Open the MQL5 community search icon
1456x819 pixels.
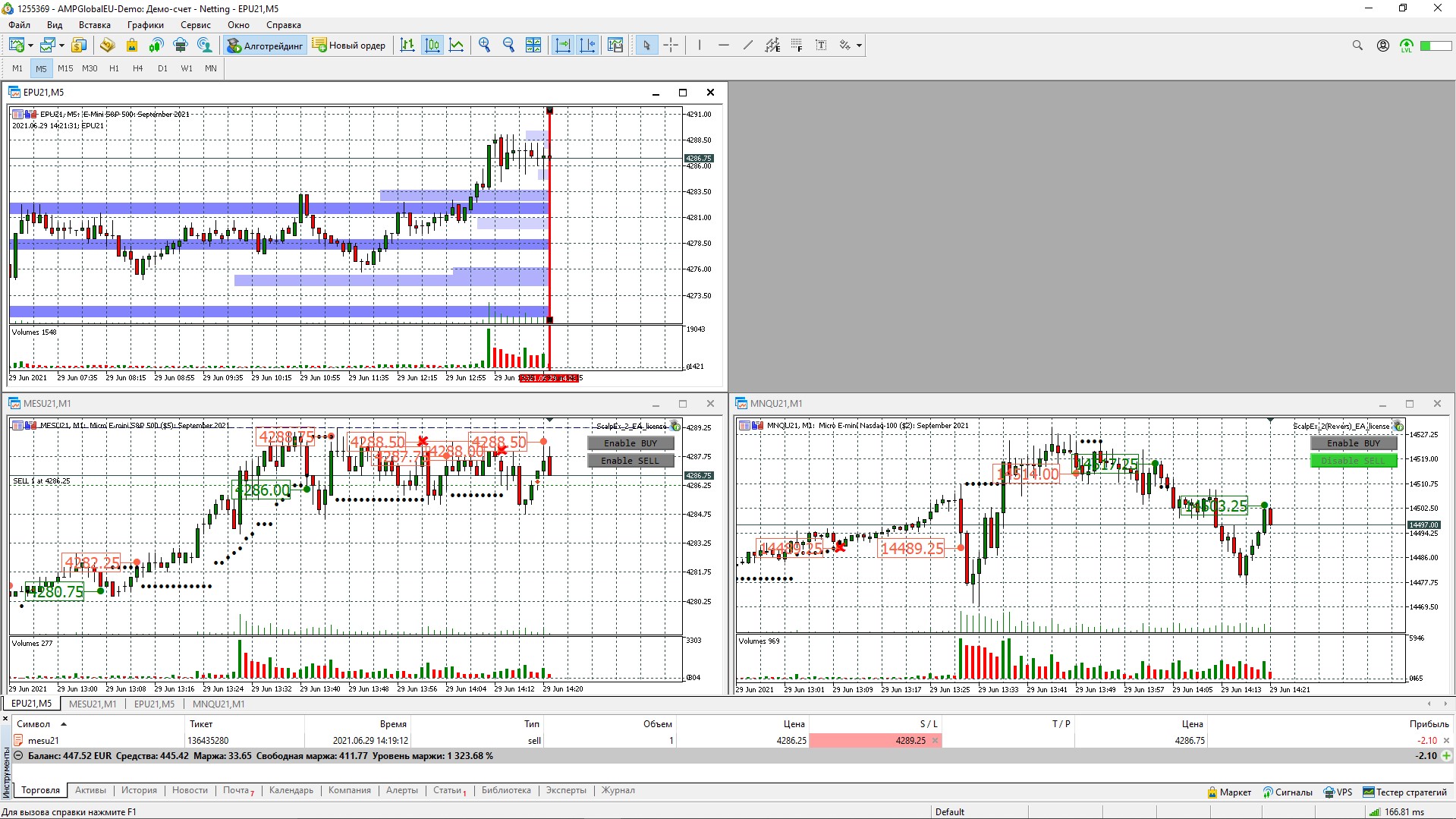[205, 46]
